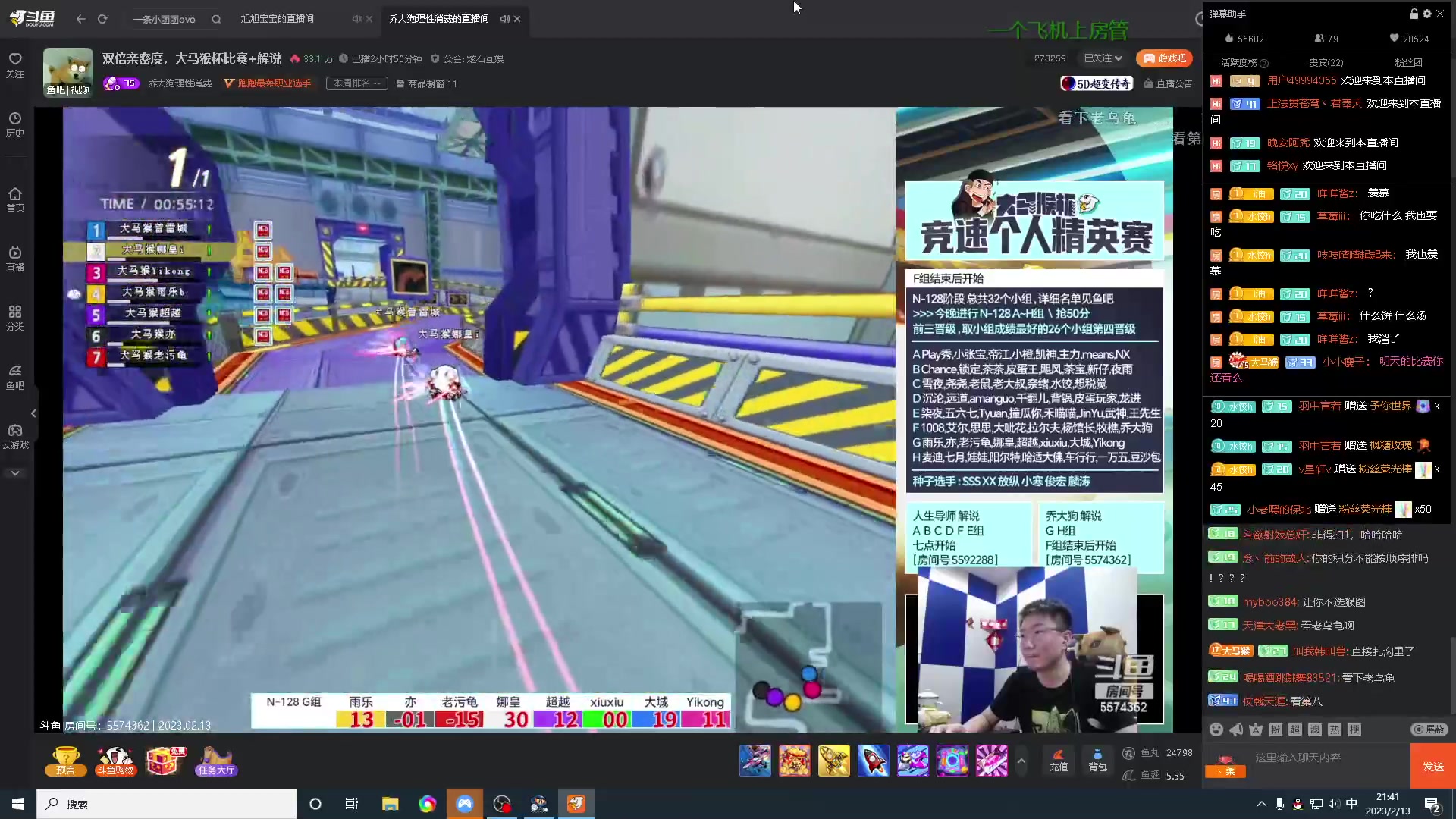
Task: Open the notification center icon
Action: (x=1432, y=804)
